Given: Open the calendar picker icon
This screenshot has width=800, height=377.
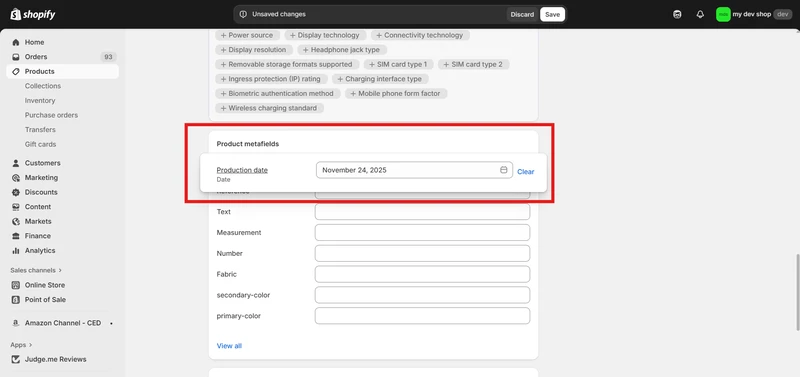Looking at the screenshot, I should click(x=504, y=170).
